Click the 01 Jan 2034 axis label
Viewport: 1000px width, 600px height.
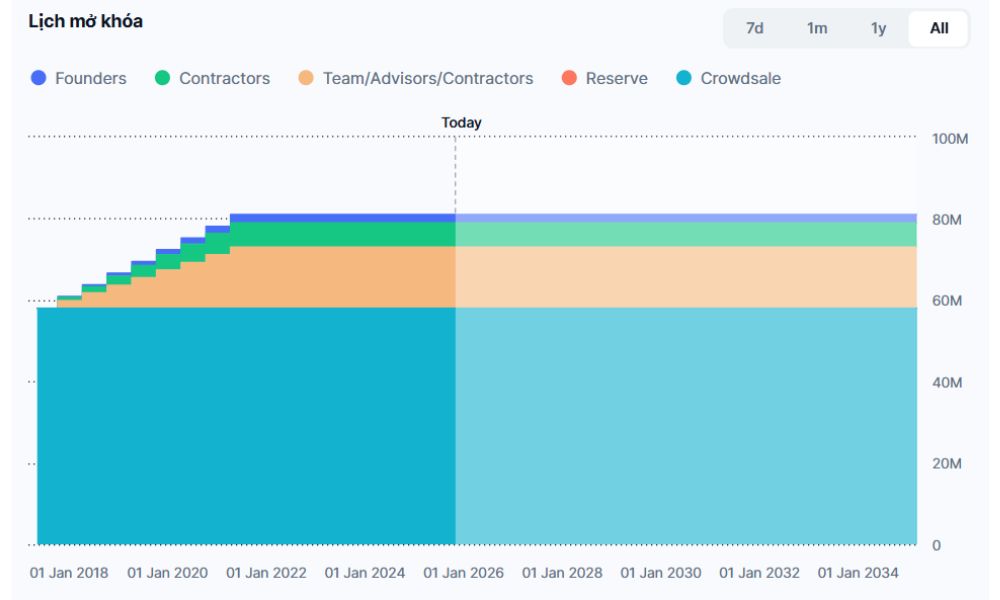[858, 573]
